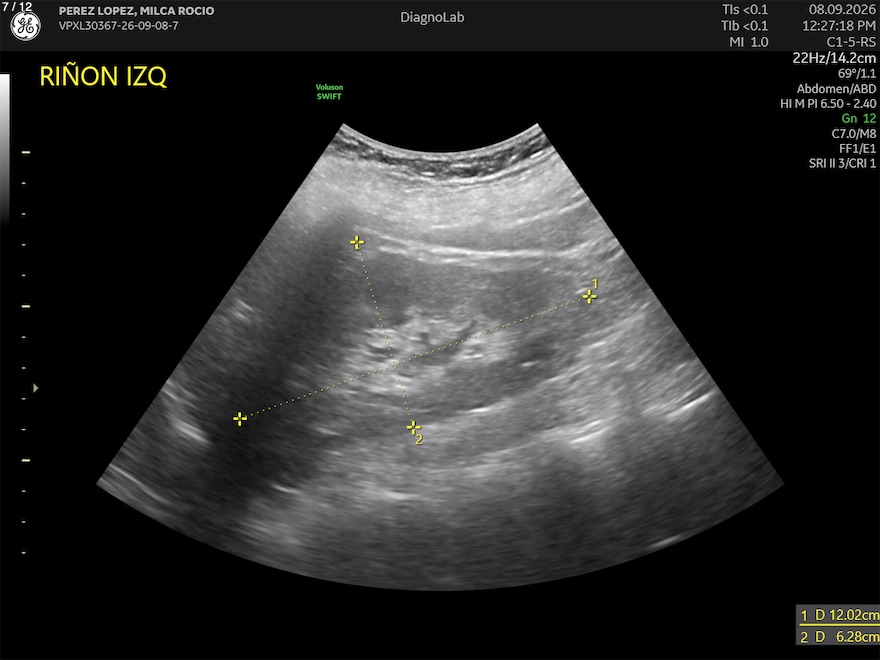Select the right caliper marker labeled 1
The height and width of the screenshot is (660, 880).
coord(589,296)
